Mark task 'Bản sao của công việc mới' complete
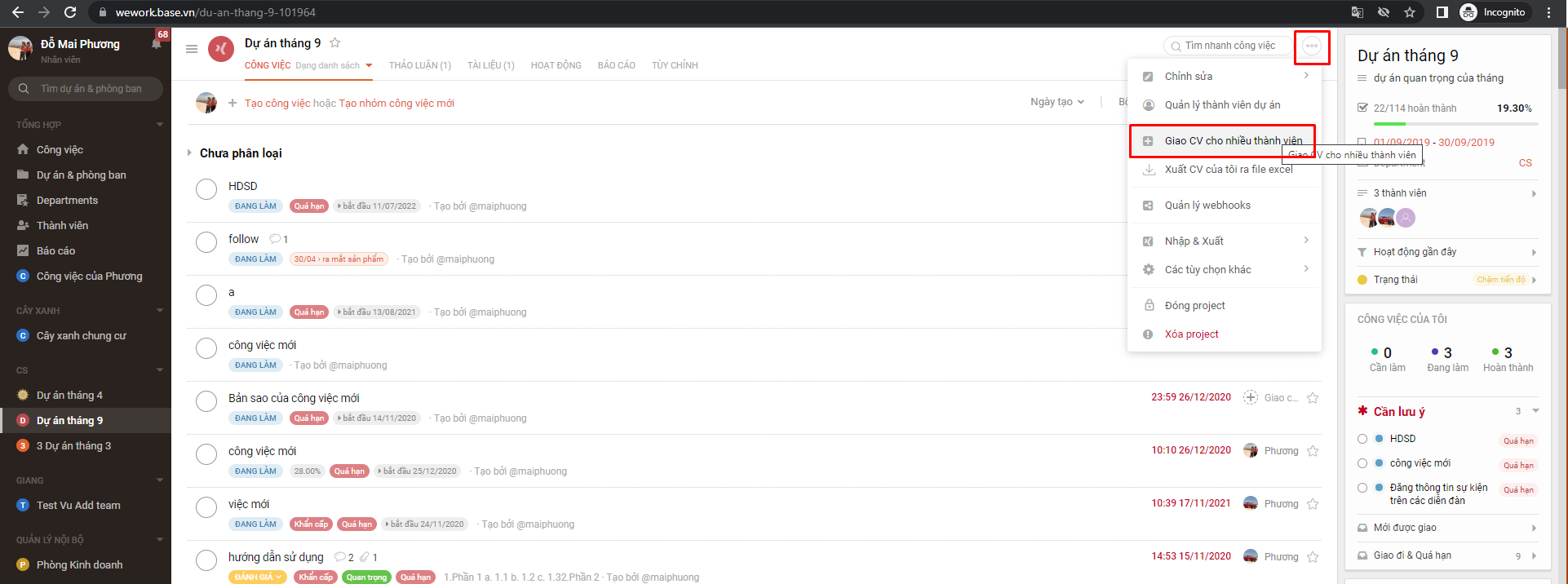The height and width of the screenshot is (584, 1568). click(206, 401)
